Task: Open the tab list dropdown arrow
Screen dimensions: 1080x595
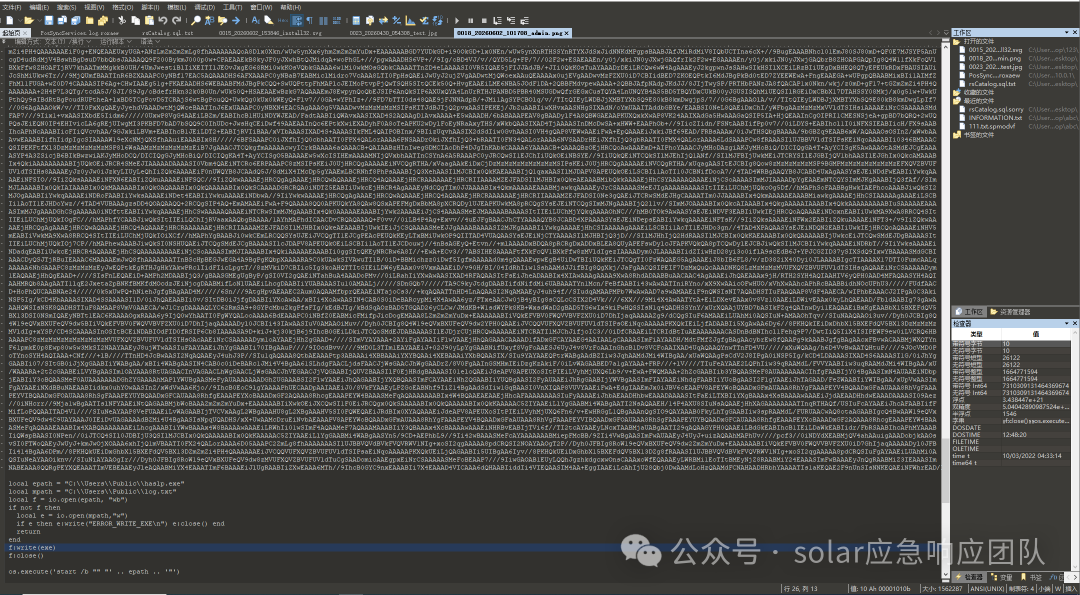Action: 946,32
